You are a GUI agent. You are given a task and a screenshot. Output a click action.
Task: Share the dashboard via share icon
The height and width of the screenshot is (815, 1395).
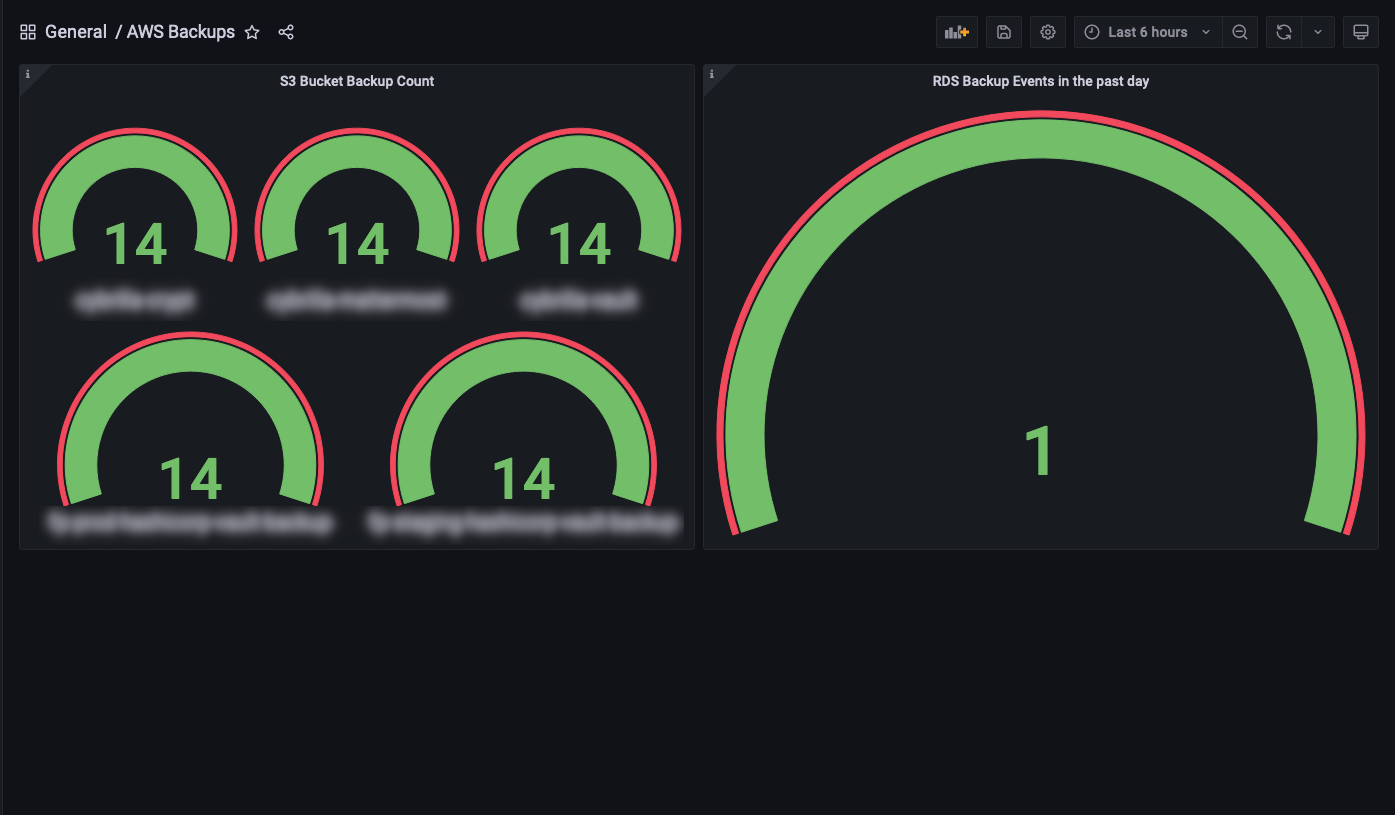[x=286, y=32]
